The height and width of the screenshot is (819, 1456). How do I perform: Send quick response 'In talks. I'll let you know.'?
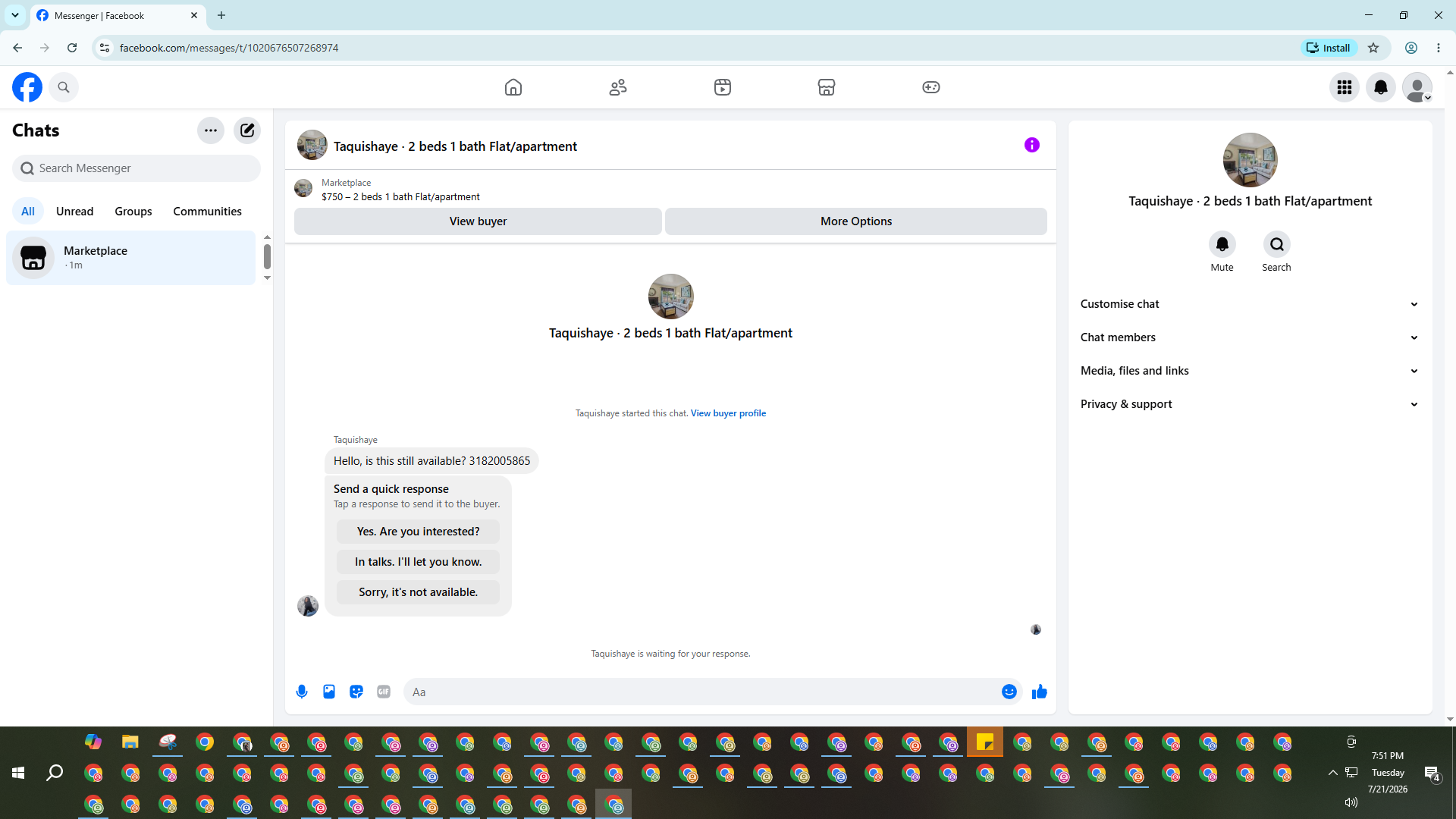point(418,562)
